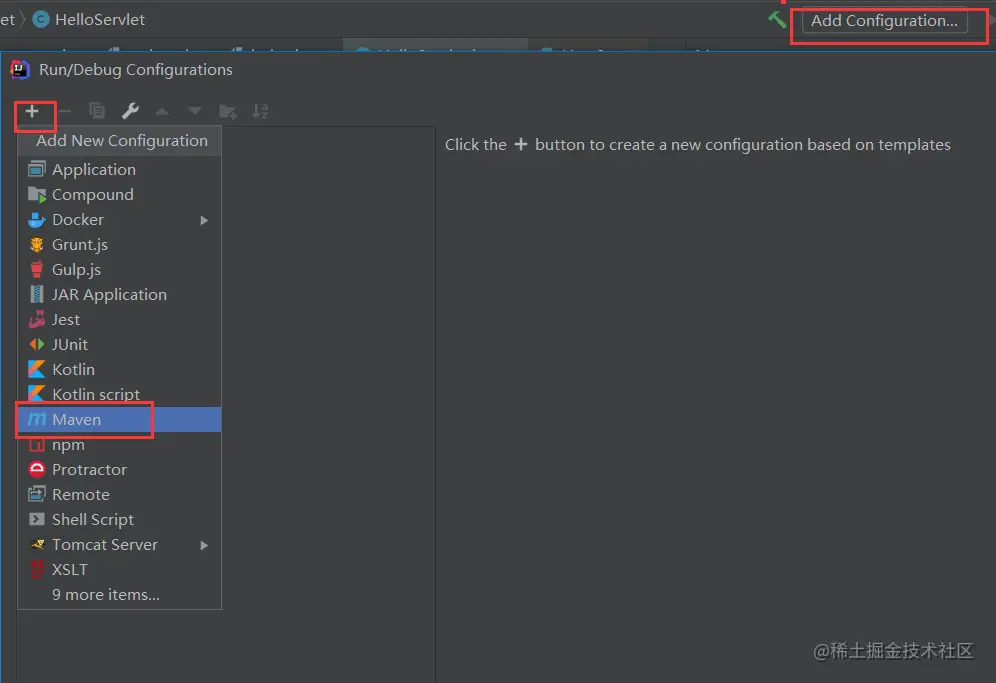Screen dimensions: 996x683
Task: Click the green Build hammer icon
Action: pyautogui.click(x=777, y=20)
